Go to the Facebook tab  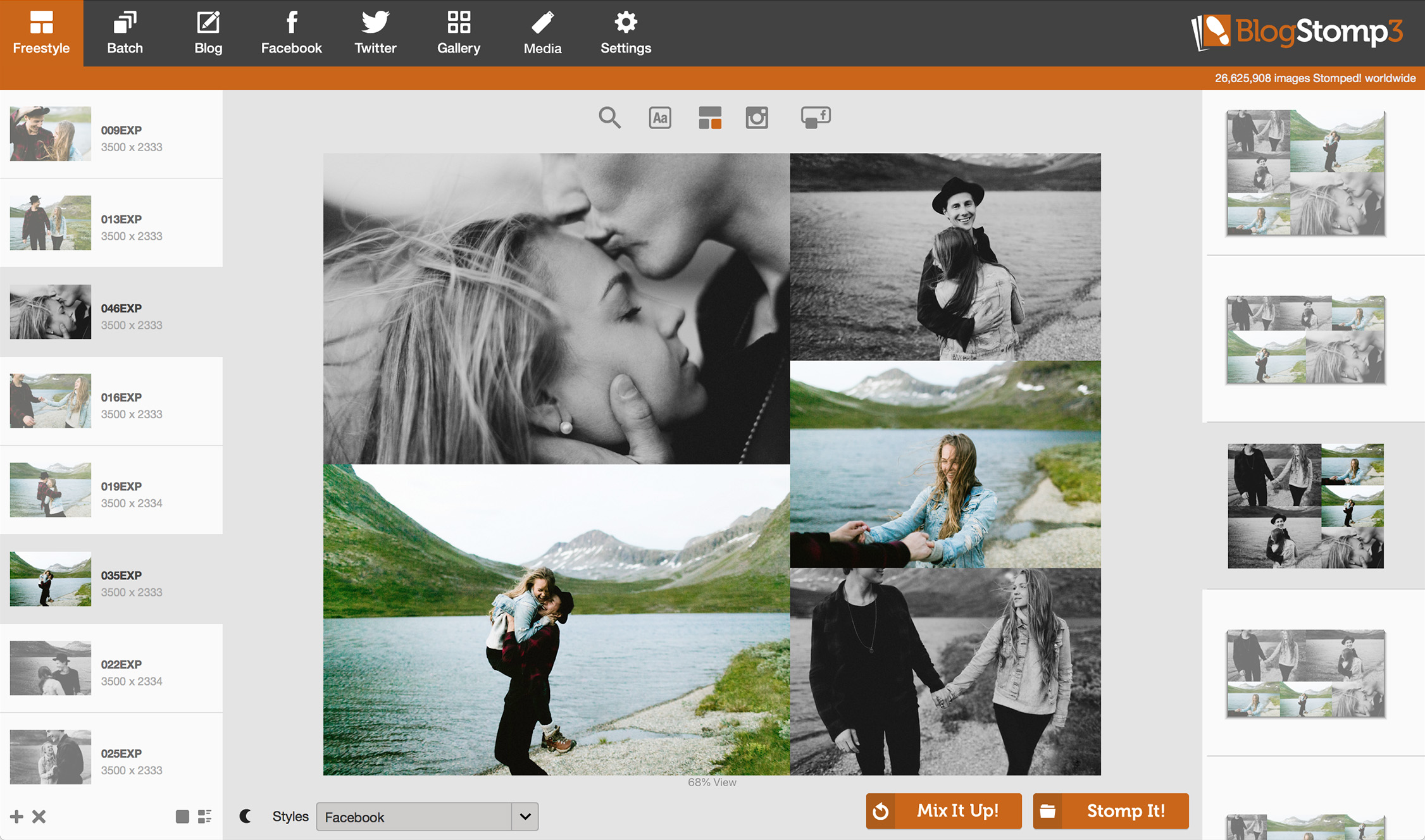coord(291,33)
